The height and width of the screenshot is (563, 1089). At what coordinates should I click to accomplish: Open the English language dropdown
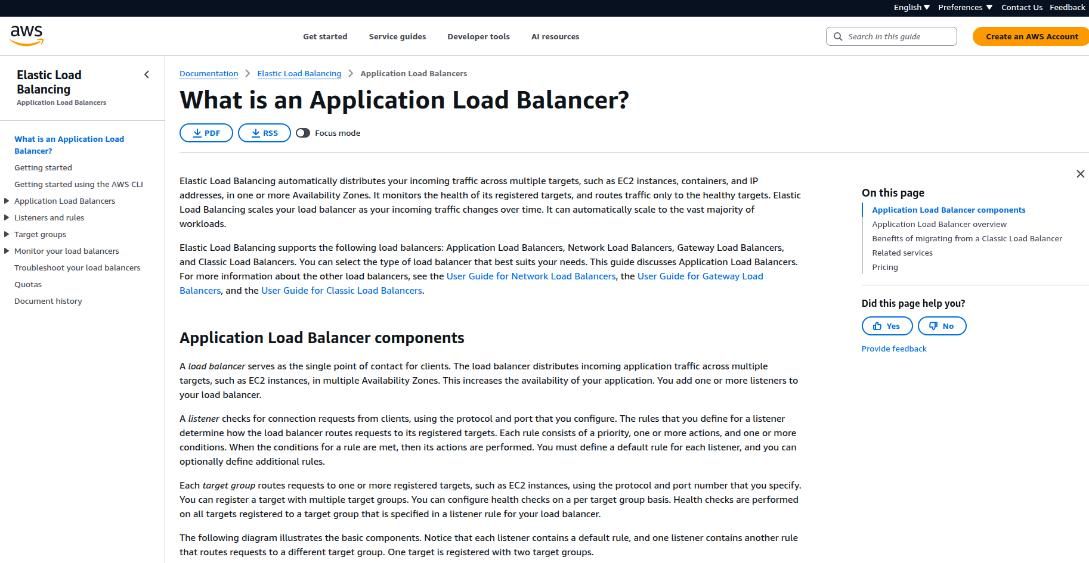(911, 8)
